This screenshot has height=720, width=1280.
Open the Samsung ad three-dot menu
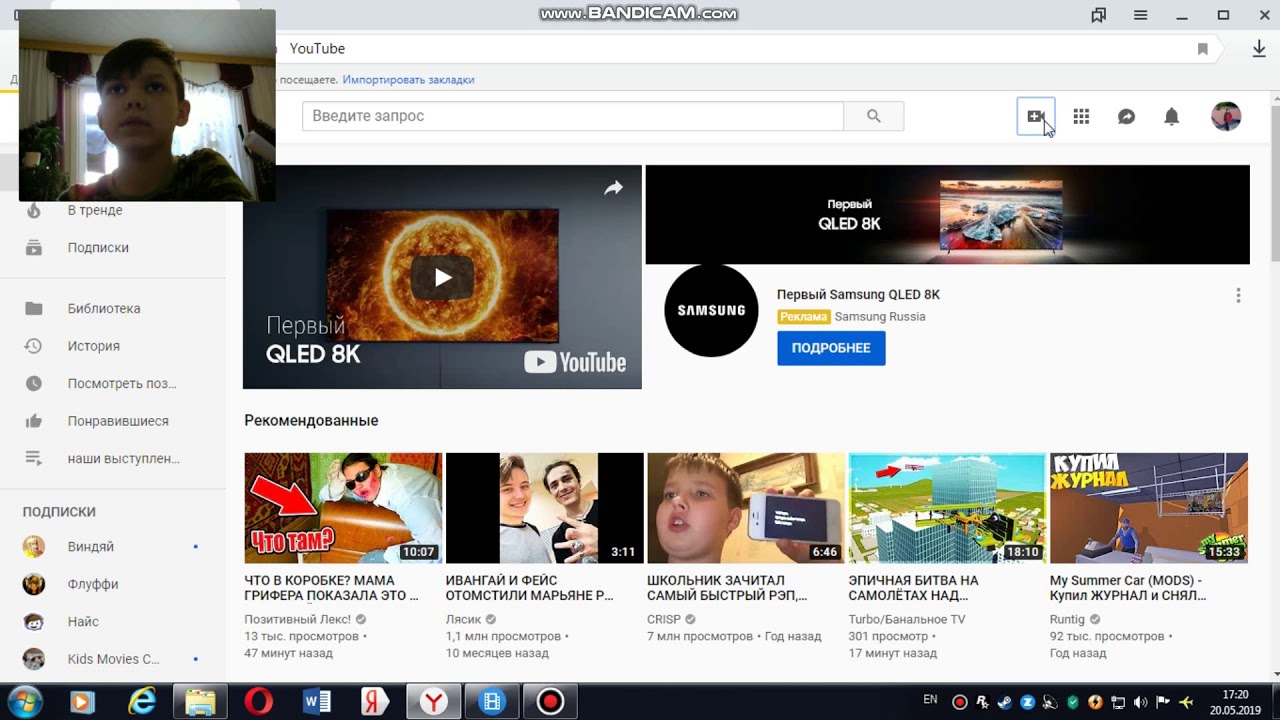(x=1238, y=295)
